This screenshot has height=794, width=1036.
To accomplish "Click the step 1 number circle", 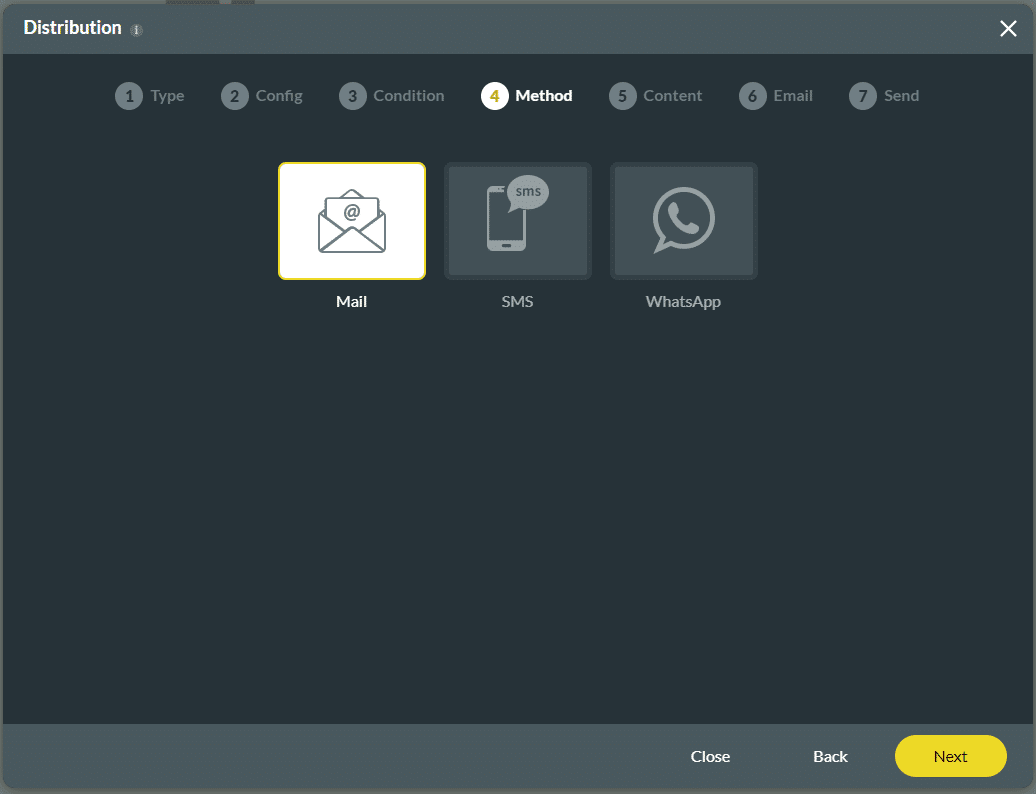I will pos(129,96).
